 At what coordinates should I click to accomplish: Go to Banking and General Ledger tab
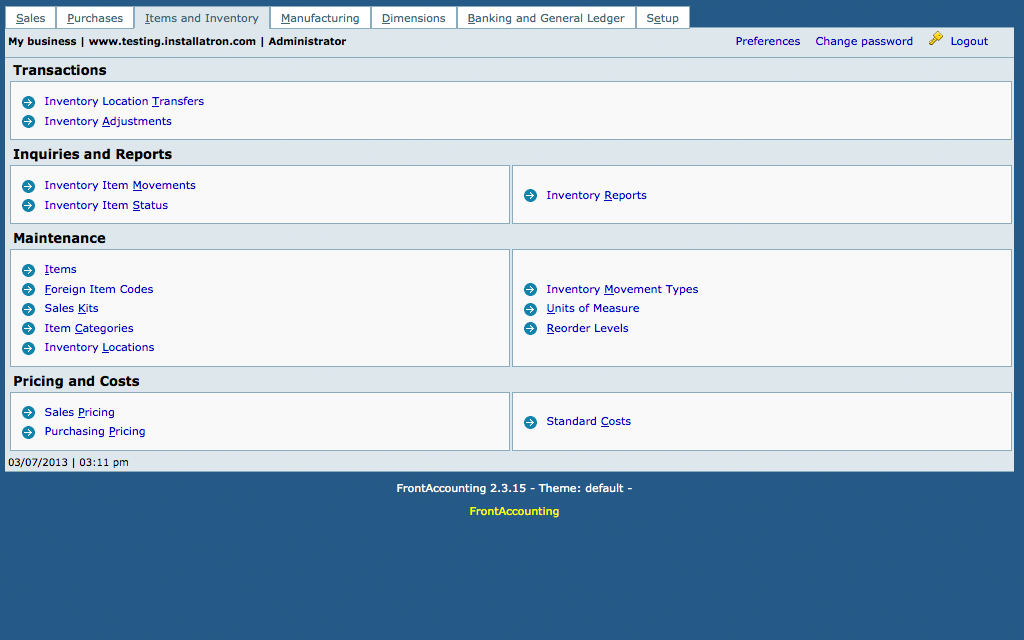click(546, 18)
